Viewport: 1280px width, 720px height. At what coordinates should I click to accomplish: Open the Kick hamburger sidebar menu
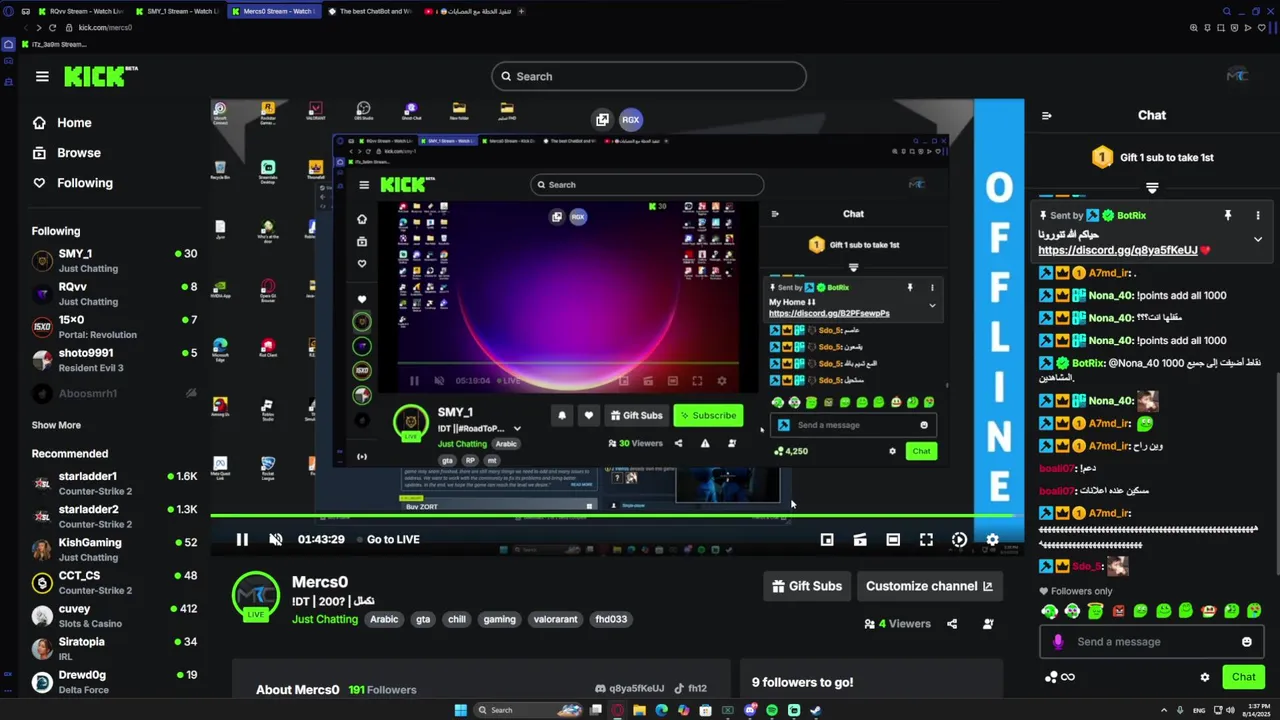pos(42,76)
